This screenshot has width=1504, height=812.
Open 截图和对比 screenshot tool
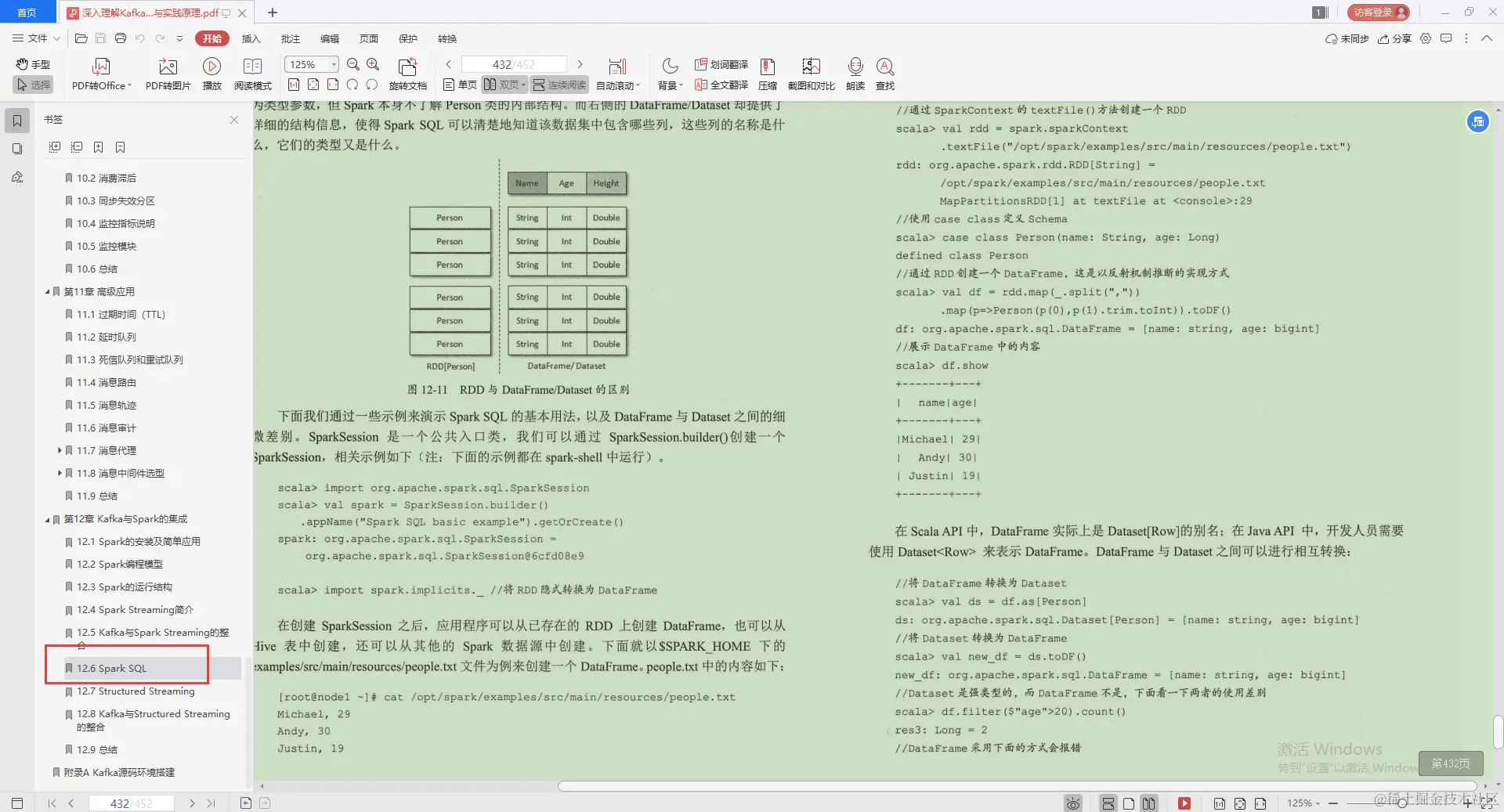(811, 73)
